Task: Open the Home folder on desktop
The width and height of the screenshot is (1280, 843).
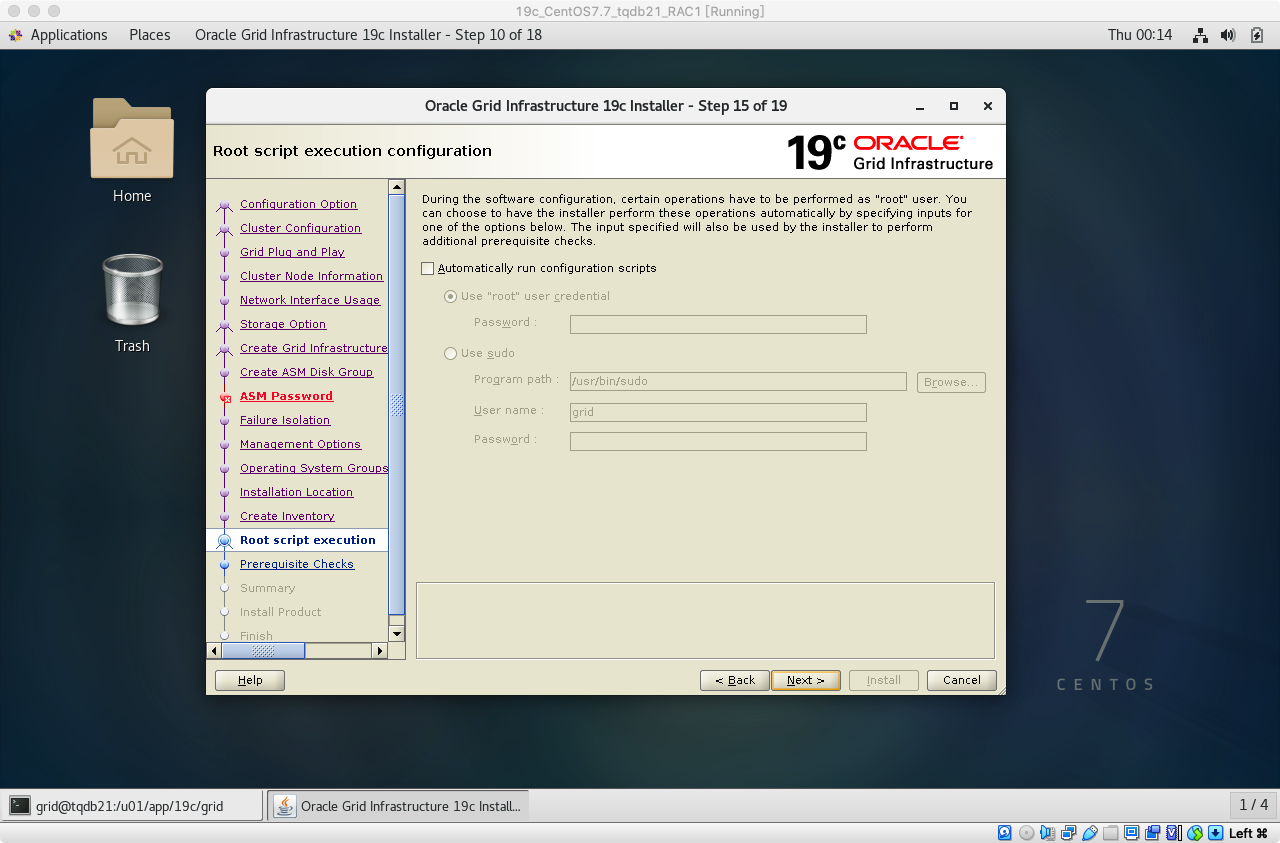Action: click(132, 138)
